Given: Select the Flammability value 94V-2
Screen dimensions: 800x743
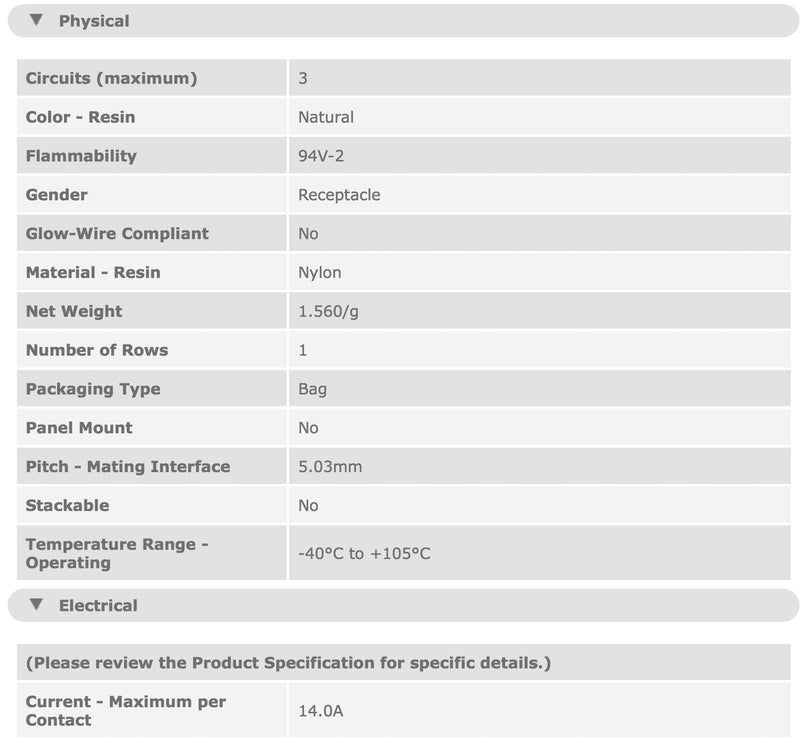Looking at the screenshot, I should [321, 156].
